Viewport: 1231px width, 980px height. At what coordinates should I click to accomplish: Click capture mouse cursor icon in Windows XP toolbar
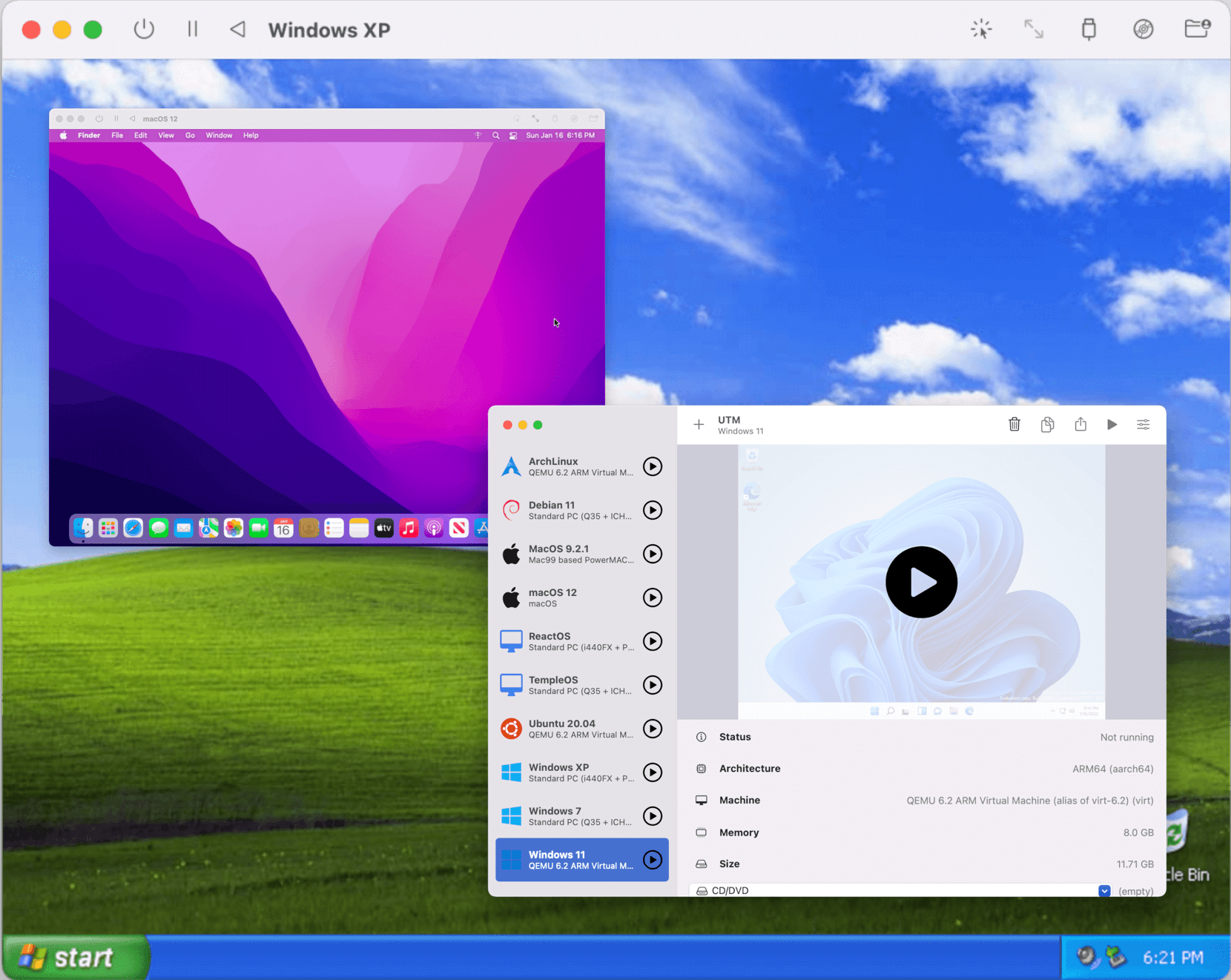[x=981, y=30]
